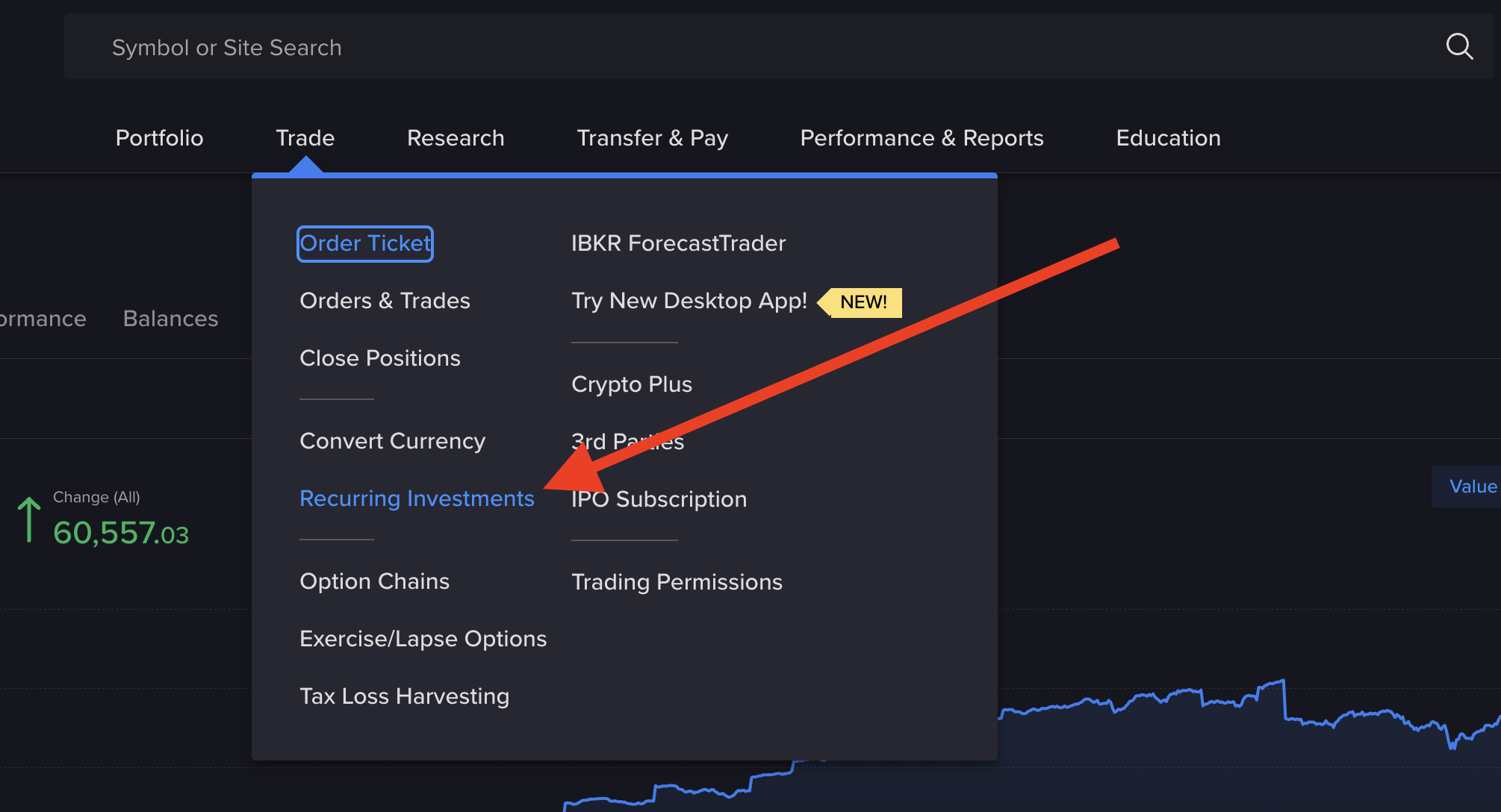Open Convert Currency
This screenshot has width=1501, height=812.
[x=392, y=441]
